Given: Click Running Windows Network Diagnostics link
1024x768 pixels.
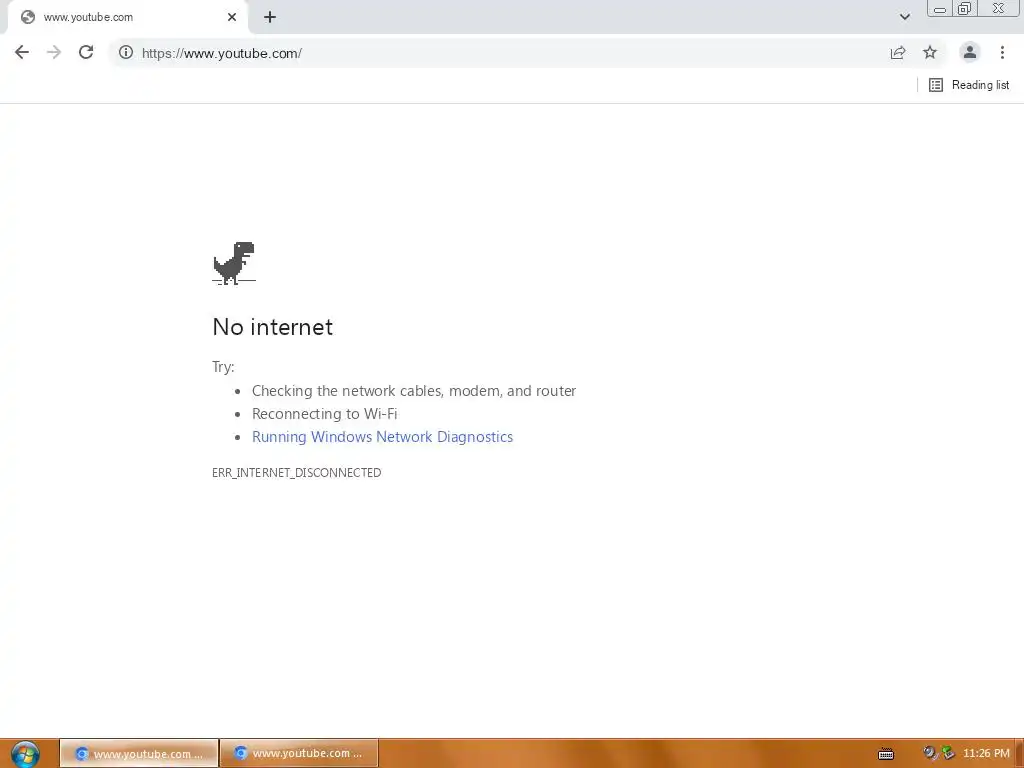Looking at the screenshot, I should click(x=382, y=437).
